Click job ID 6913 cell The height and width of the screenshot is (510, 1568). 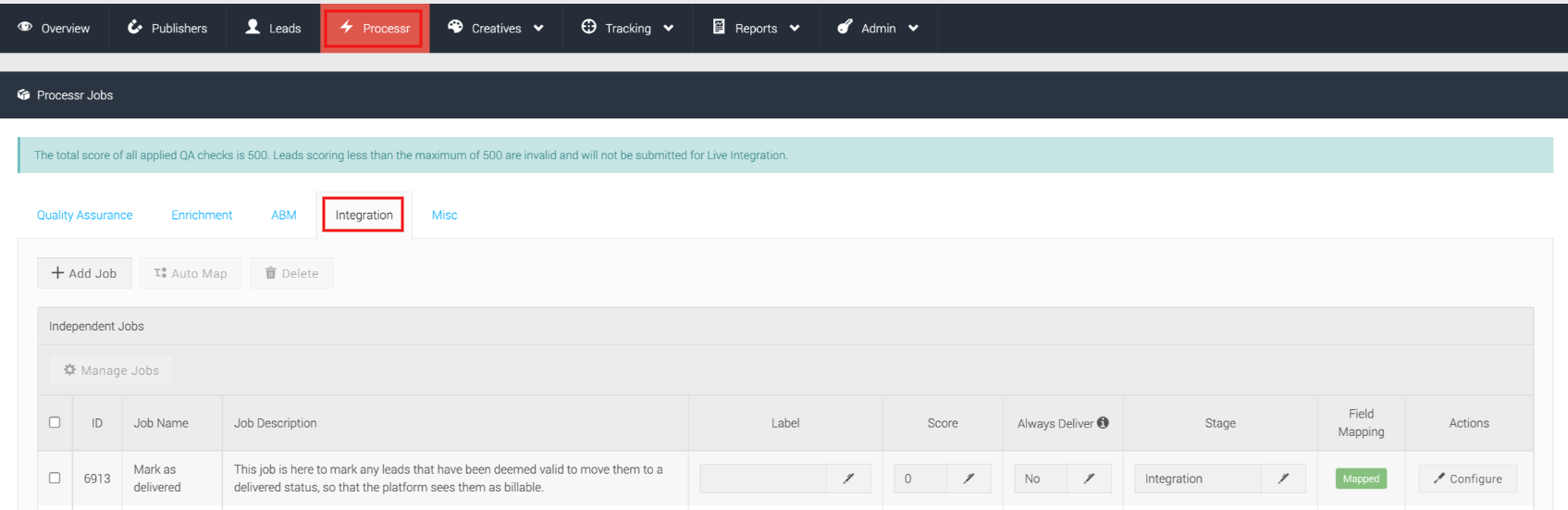(97, 479)
